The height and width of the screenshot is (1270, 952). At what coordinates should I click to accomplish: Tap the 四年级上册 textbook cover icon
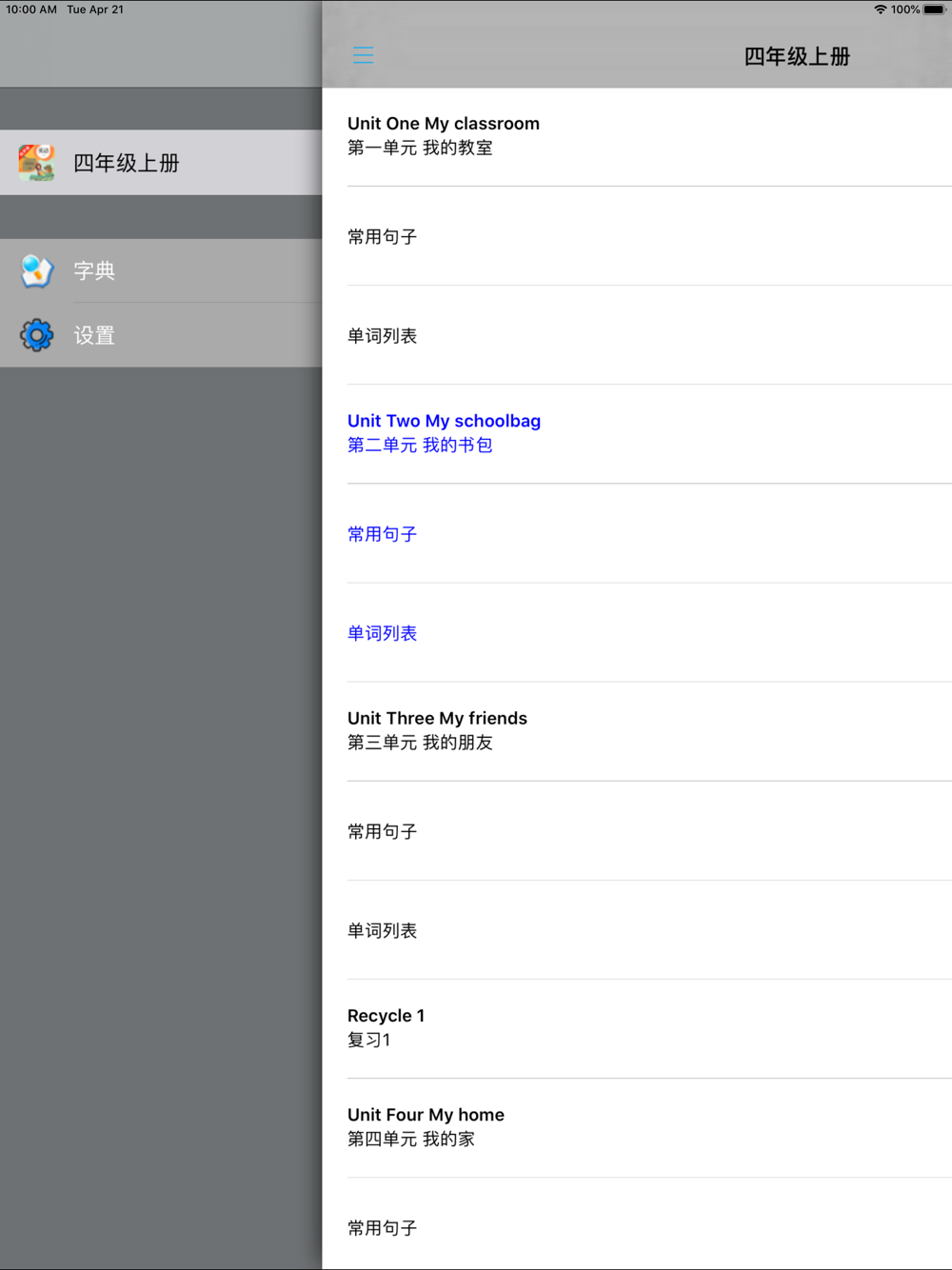coord(36,163)
